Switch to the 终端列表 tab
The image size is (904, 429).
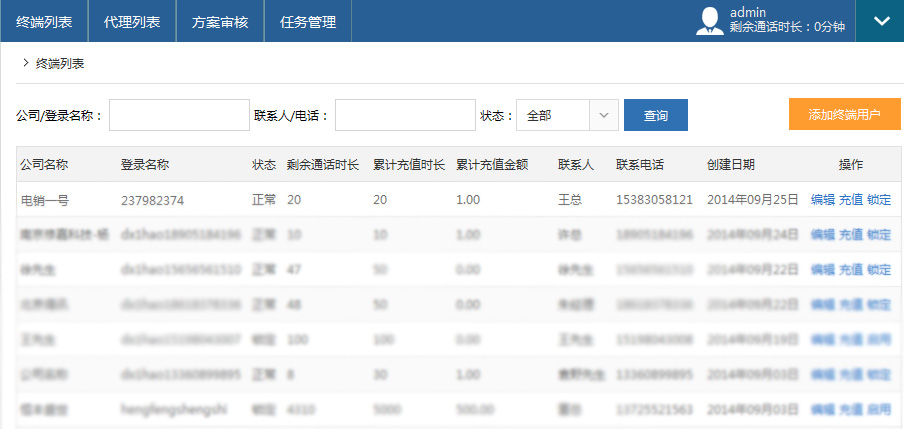coord(44,21)
